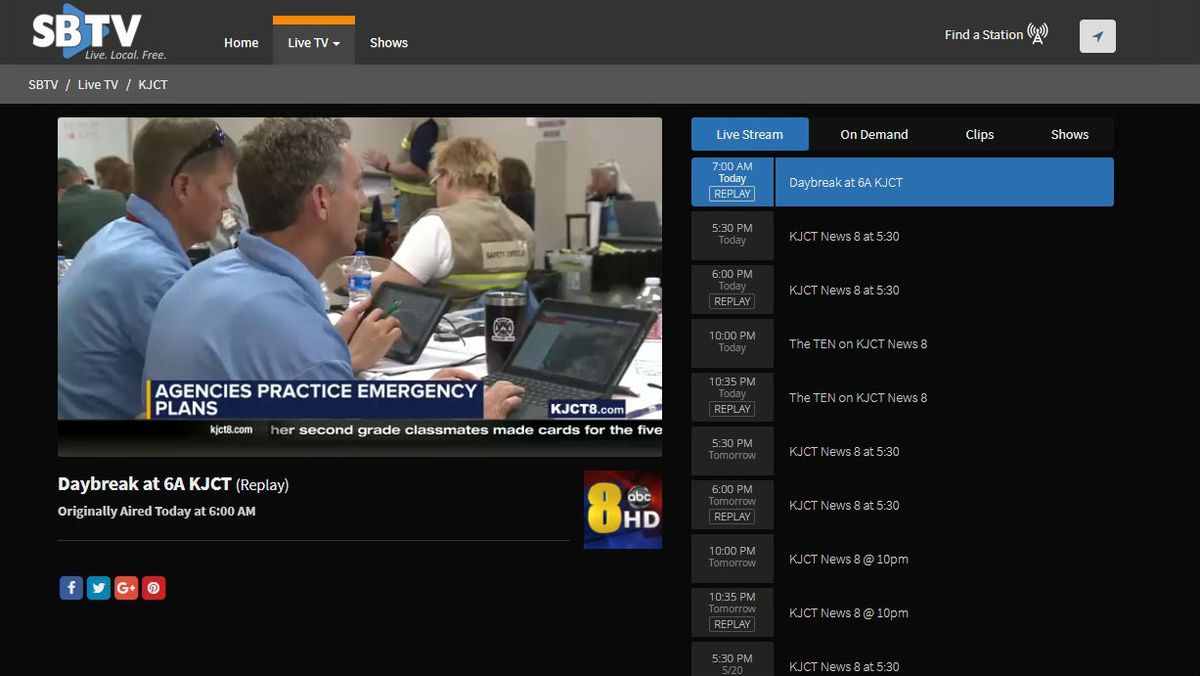Select the Live Stream tab
The height and width of the screenshot is (676, 1200).
click(749, 134)
